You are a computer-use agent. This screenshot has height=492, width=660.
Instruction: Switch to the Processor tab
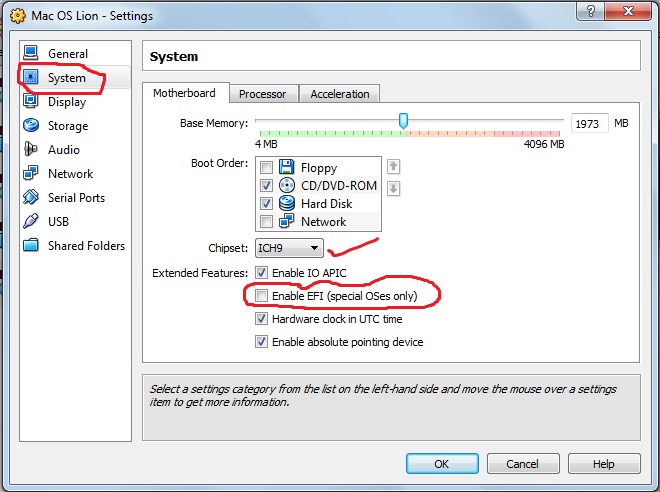click(263, 94)
